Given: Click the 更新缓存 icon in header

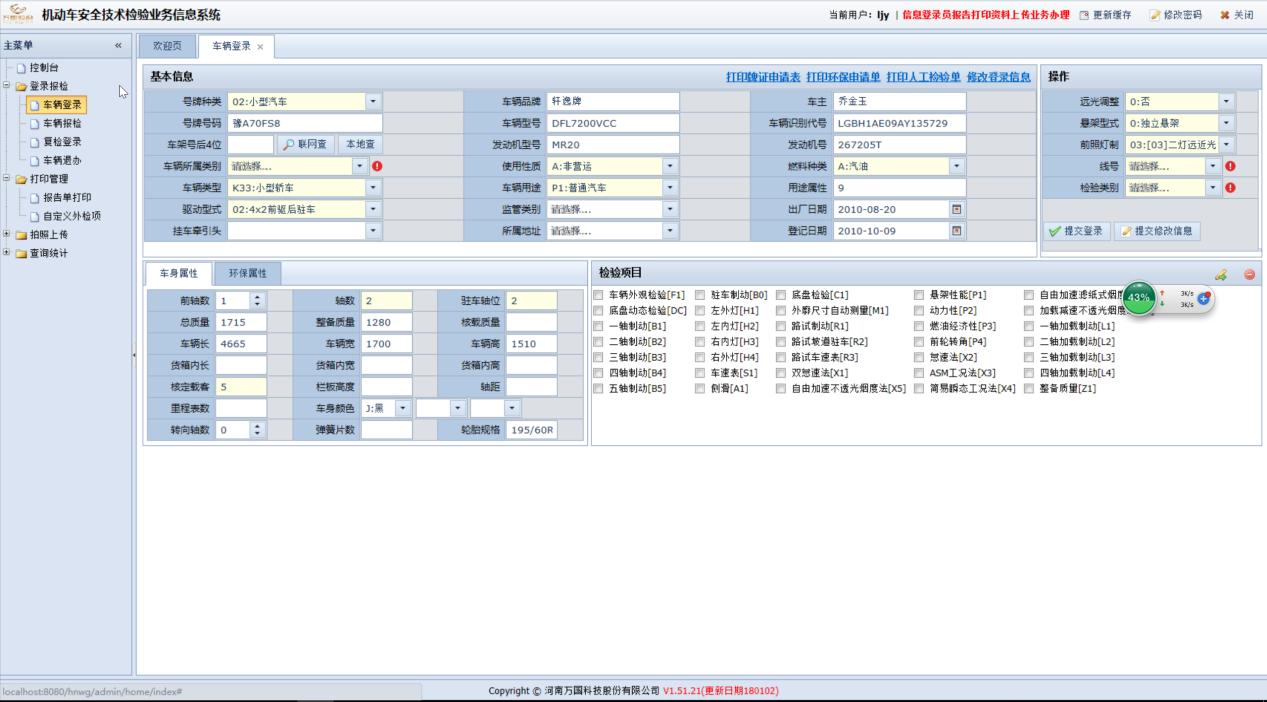Looking at the screenshot, I should 1084,15.
